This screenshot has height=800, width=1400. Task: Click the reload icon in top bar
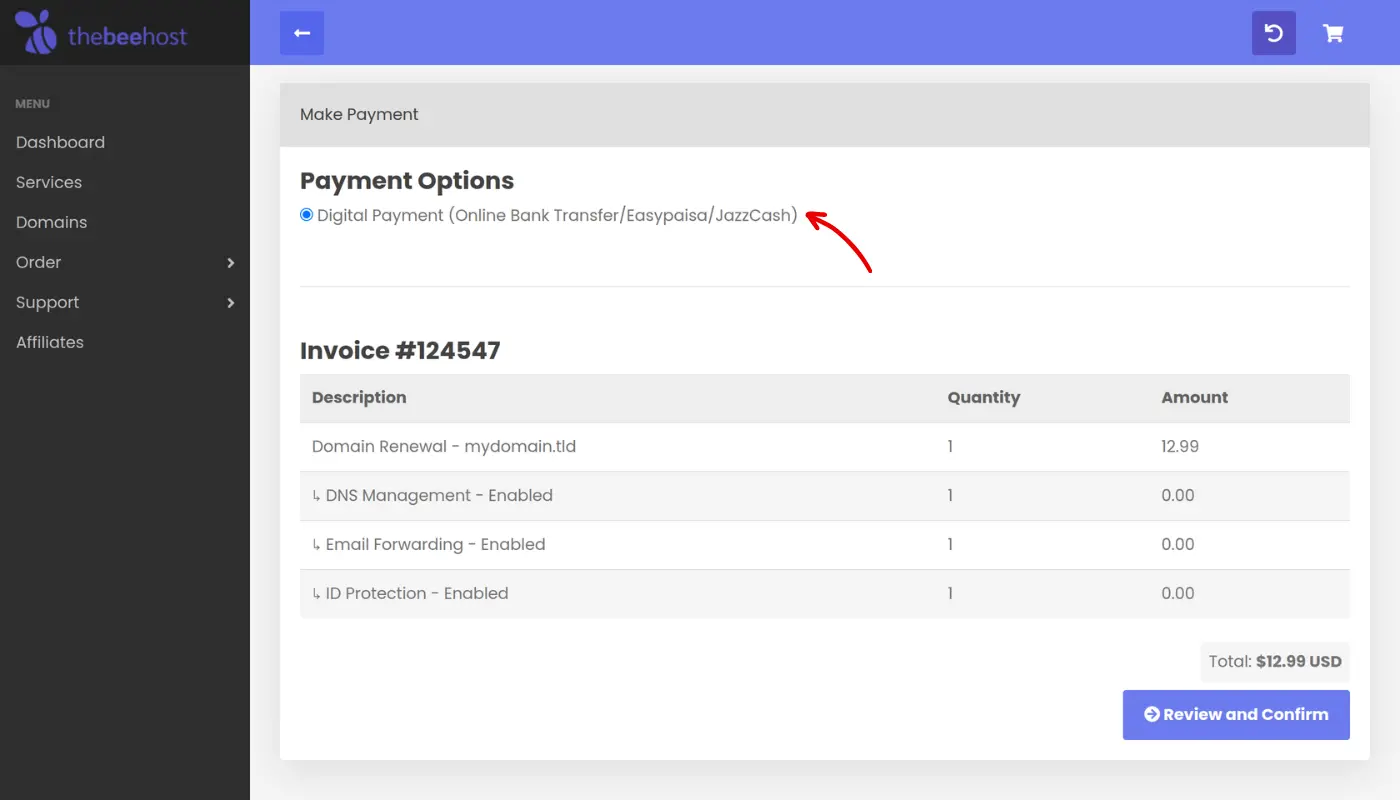tap(1273, 33)
